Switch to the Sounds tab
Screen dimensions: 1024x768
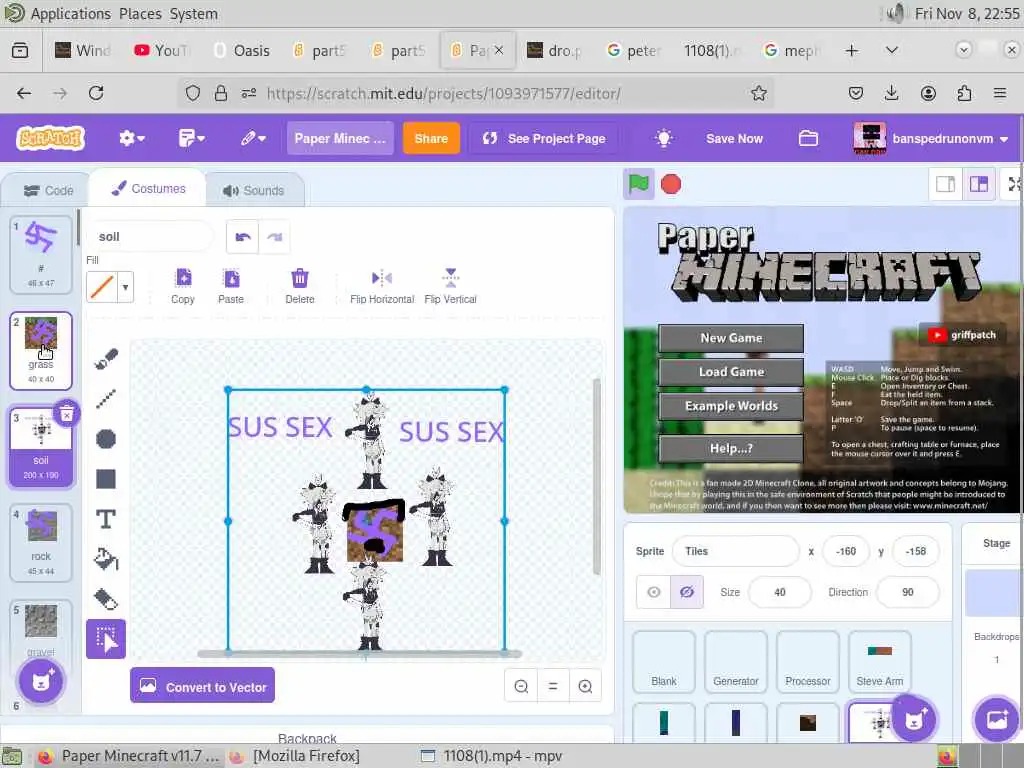click(x=254, y=191)
